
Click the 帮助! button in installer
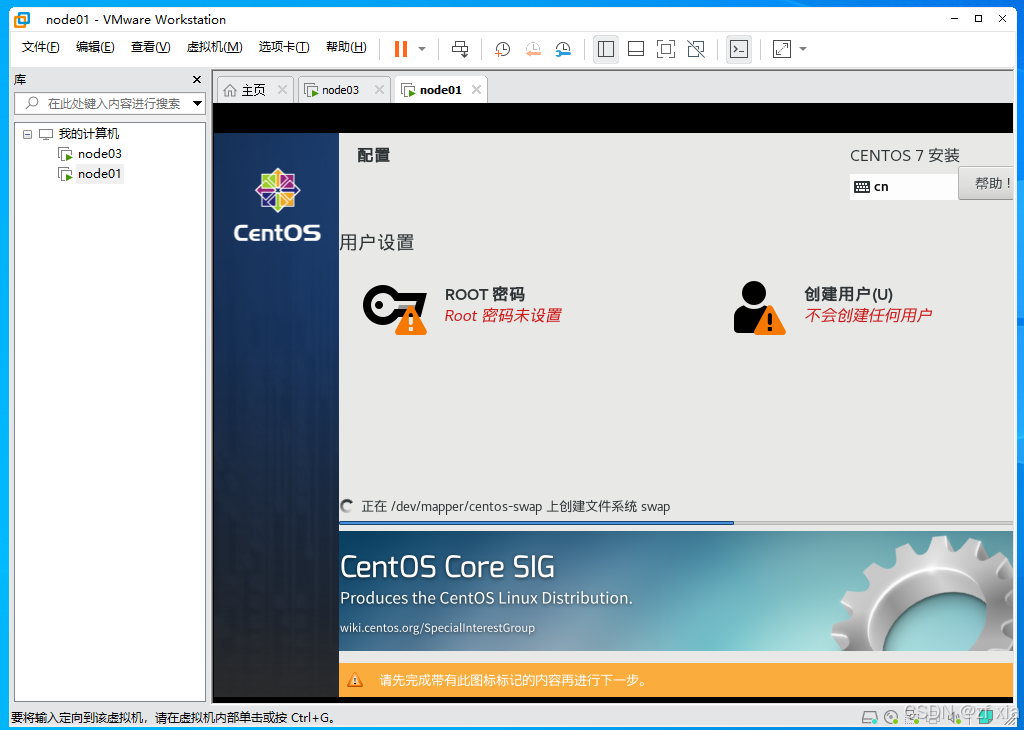[986, 183]
